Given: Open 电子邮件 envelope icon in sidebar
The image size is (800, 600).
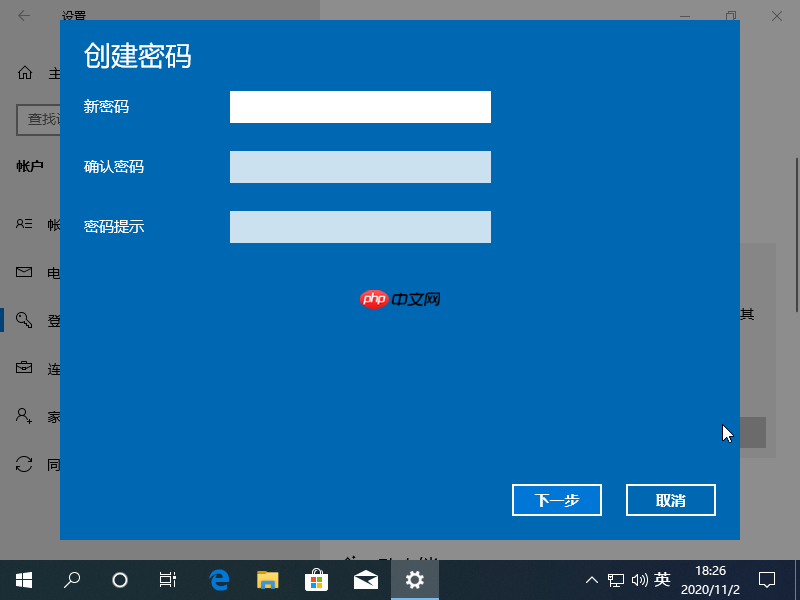Looking at the screenshot, I should pos(24,271).
